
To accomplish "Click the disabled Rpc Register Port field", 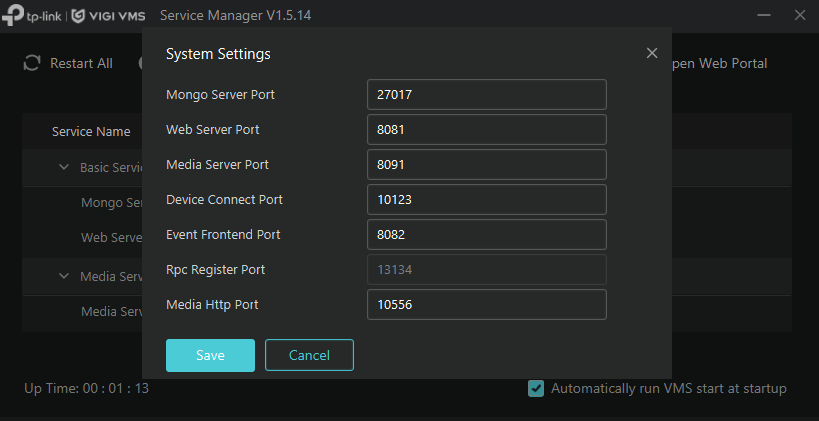I will tap(486, 270).
